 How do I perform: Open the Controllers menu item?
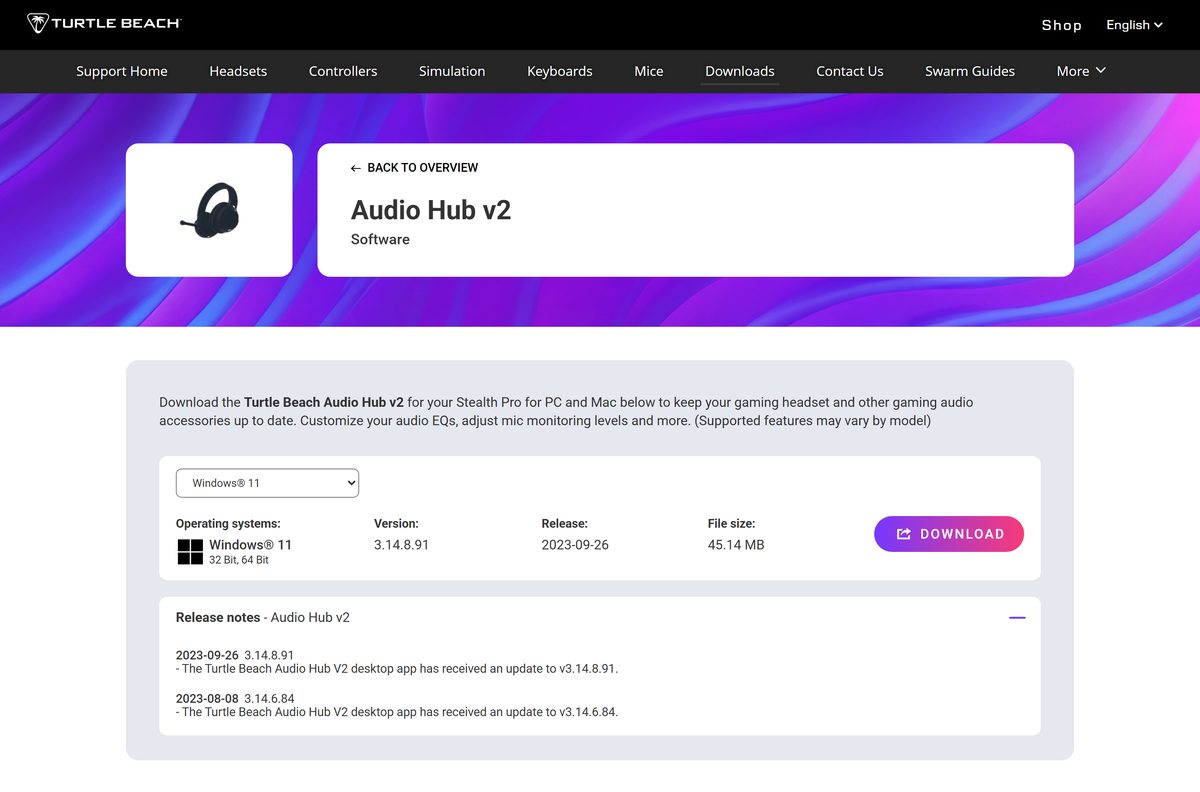(343, 71)
